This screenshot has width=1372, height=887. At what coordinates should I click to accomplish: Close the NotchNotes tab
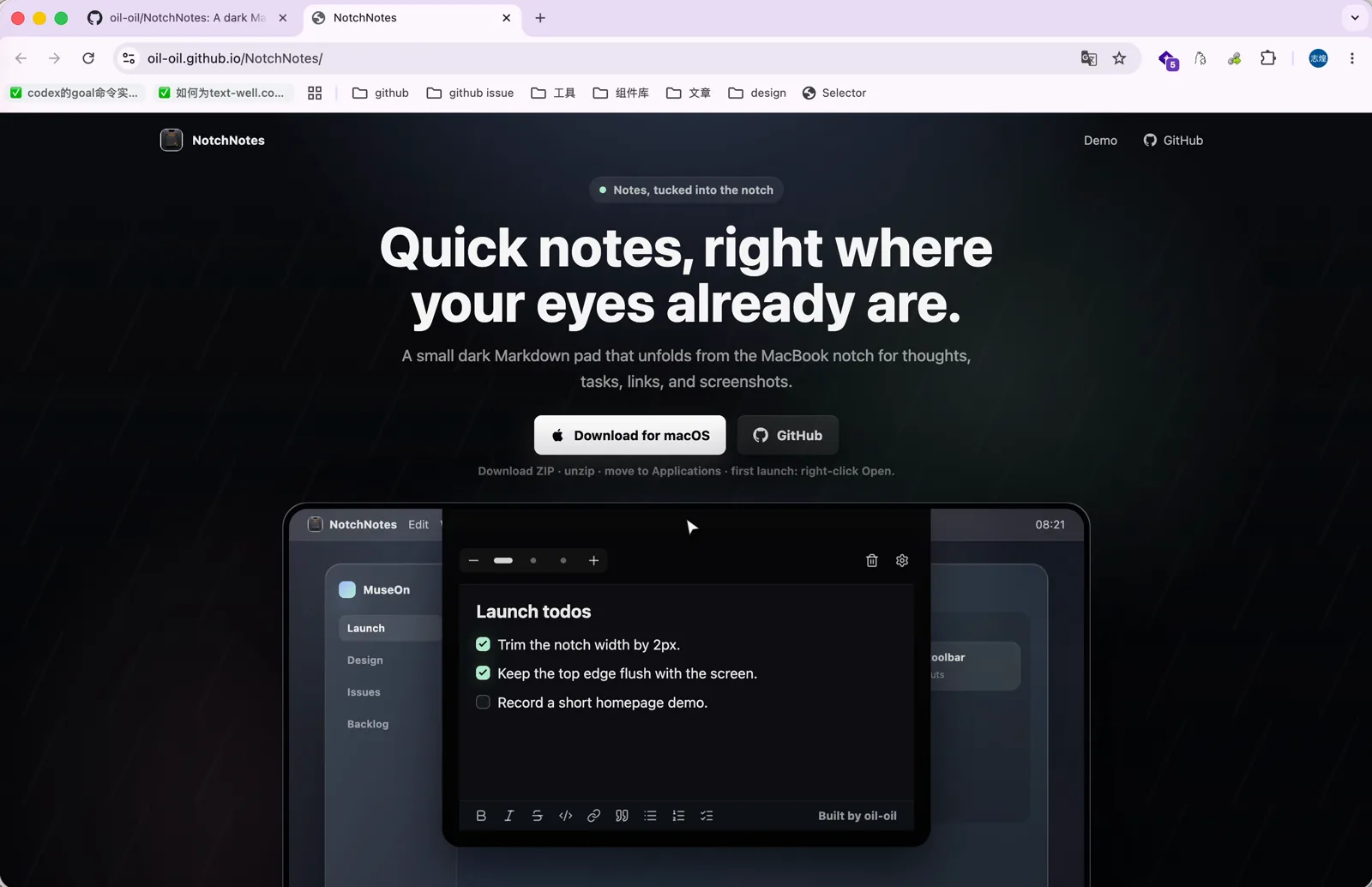coord(506,18)
